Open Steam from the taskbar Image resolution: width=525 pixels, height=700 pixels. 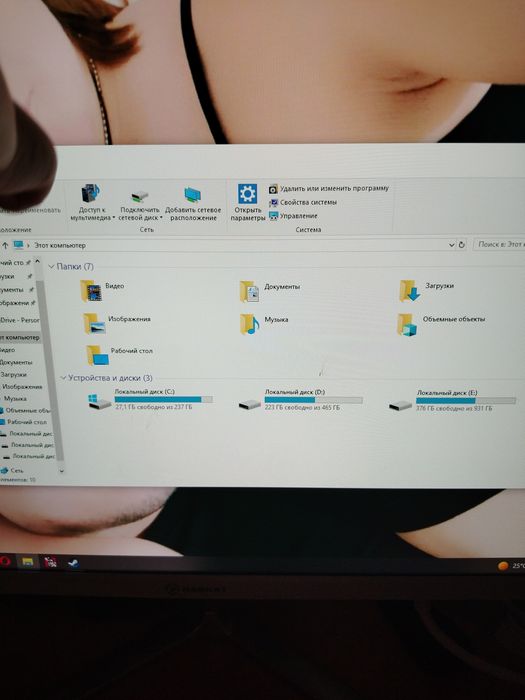[73, 563]
